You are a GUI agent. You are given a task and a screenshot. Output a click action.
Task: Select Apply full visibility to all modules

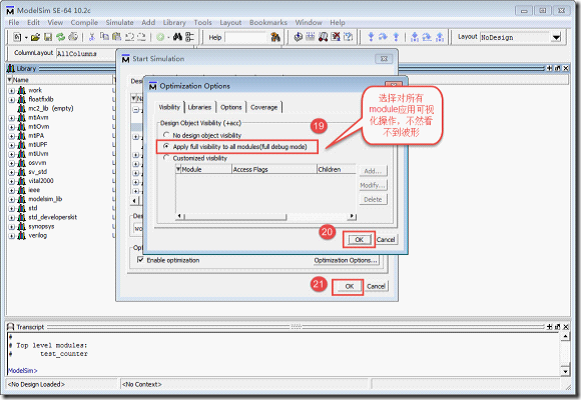(x=166, y=147)
